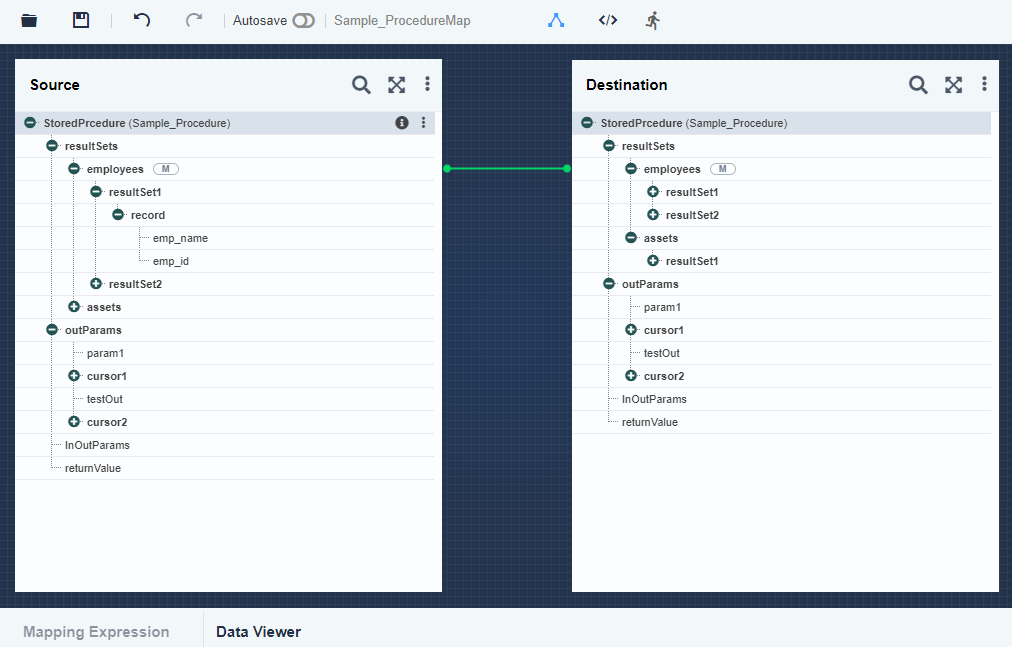This screenshot has height=647, width=1012.
Task: Collapse Source resultSet1 node
Action: tap(96, 192)
